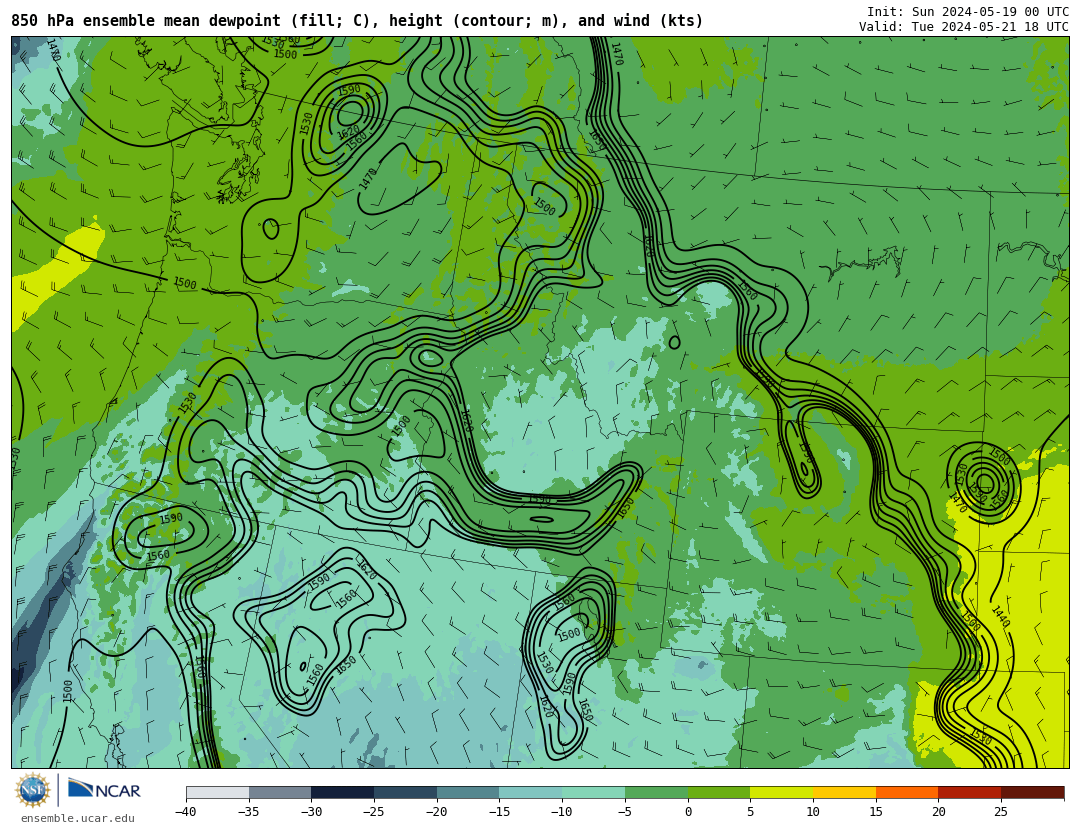Pick the light gray -40 to -35 colorbar segment
1080x831 pixels.
coord(217,792)
